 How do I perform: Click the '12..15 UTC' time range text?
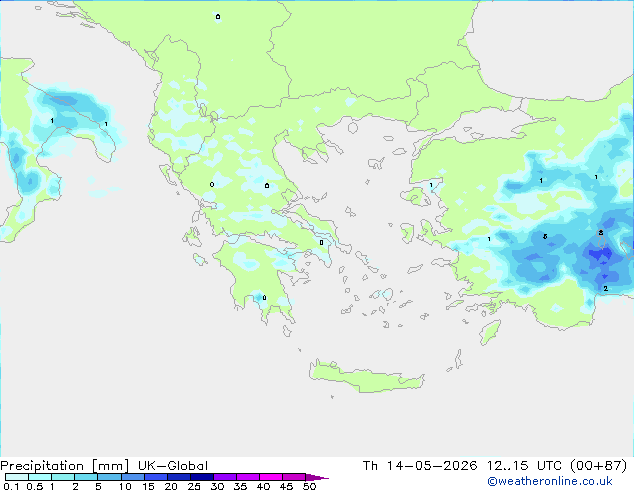(524, 466)
